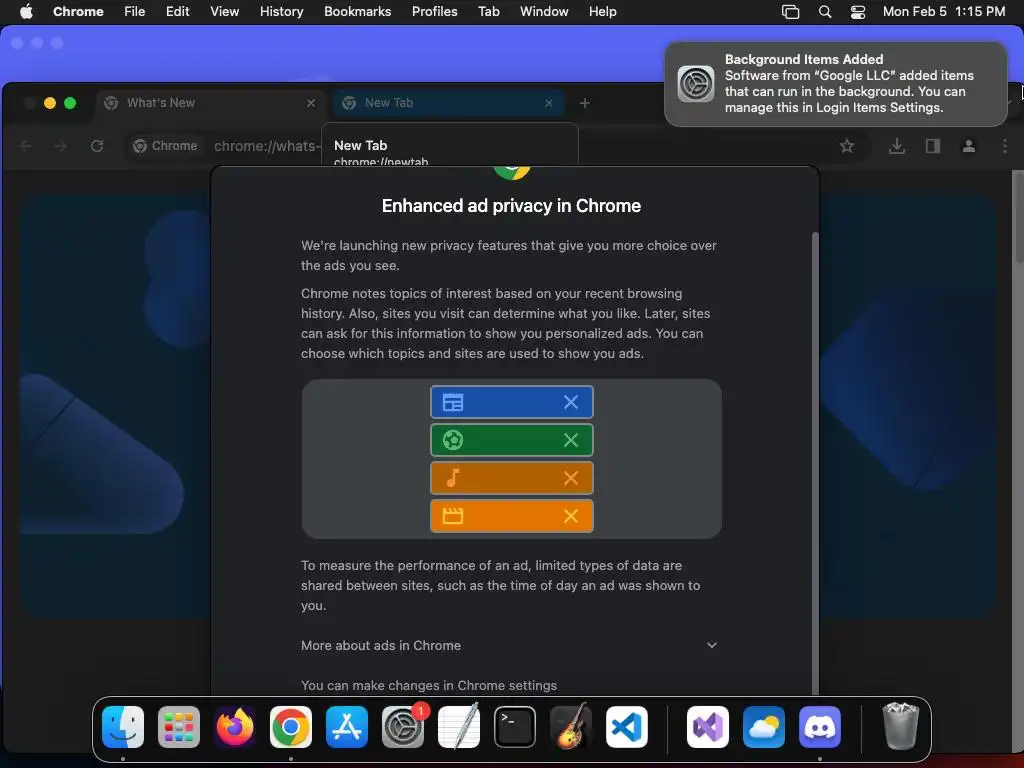1024x768 pixels.
Task: Open GarageBand from the dock
Action: coord(571,727)
